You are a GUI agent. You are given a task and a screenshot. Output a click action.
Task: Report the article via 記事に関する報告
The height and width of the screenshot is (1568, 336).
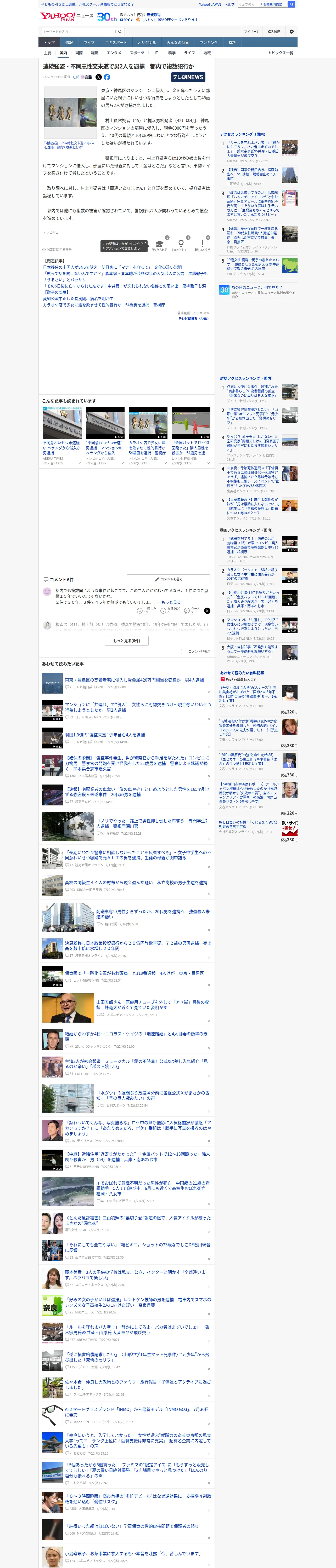tap(57, 250)
